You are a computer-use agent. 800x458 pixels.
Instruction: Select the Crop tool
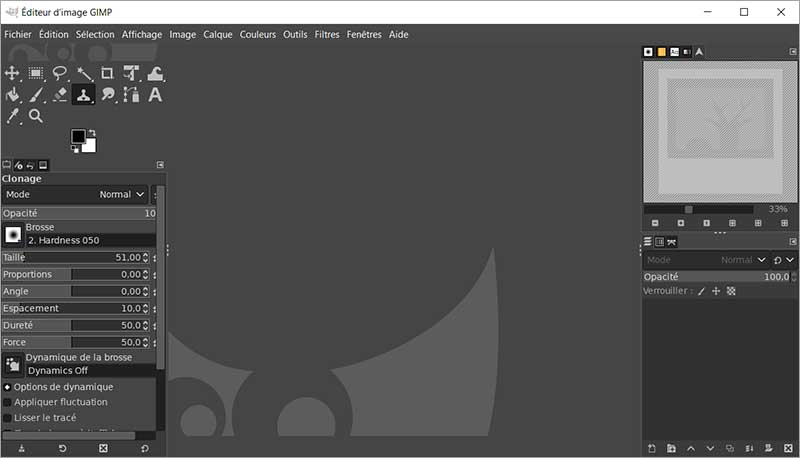coord(107,73)
